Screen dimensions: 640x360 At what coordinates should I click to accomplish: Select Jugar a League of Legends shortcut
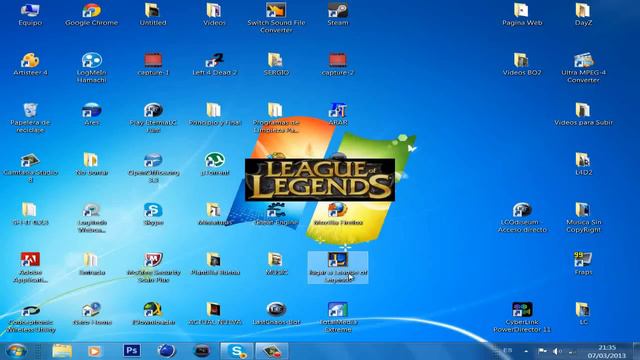(x=338, y=267)
